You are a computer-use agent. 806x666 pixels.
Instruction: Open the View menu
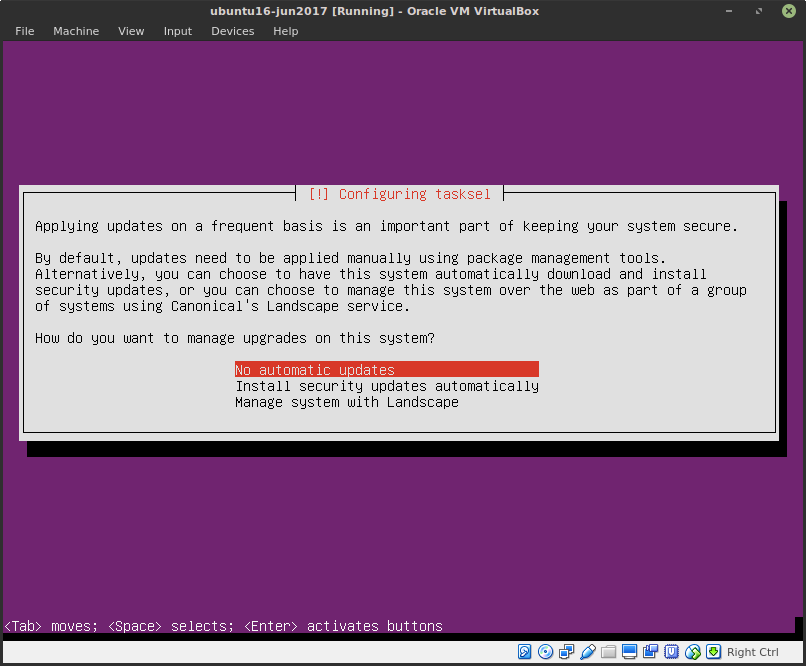(131, 31)
